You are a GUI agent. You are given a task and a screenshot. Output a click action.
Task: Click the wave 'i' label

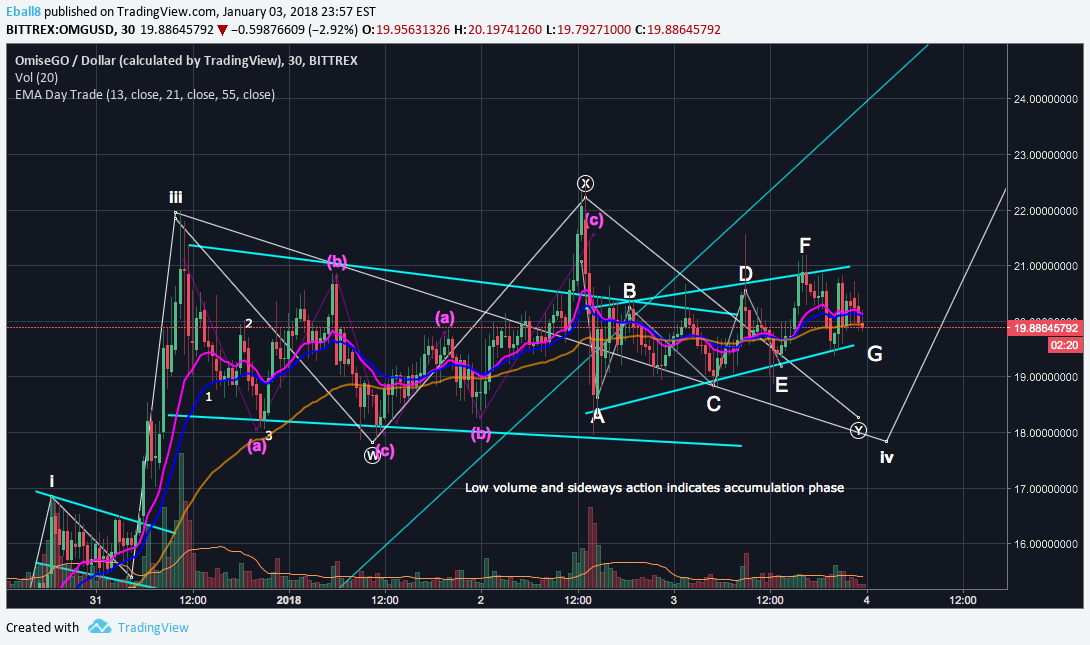pos(51,481)
